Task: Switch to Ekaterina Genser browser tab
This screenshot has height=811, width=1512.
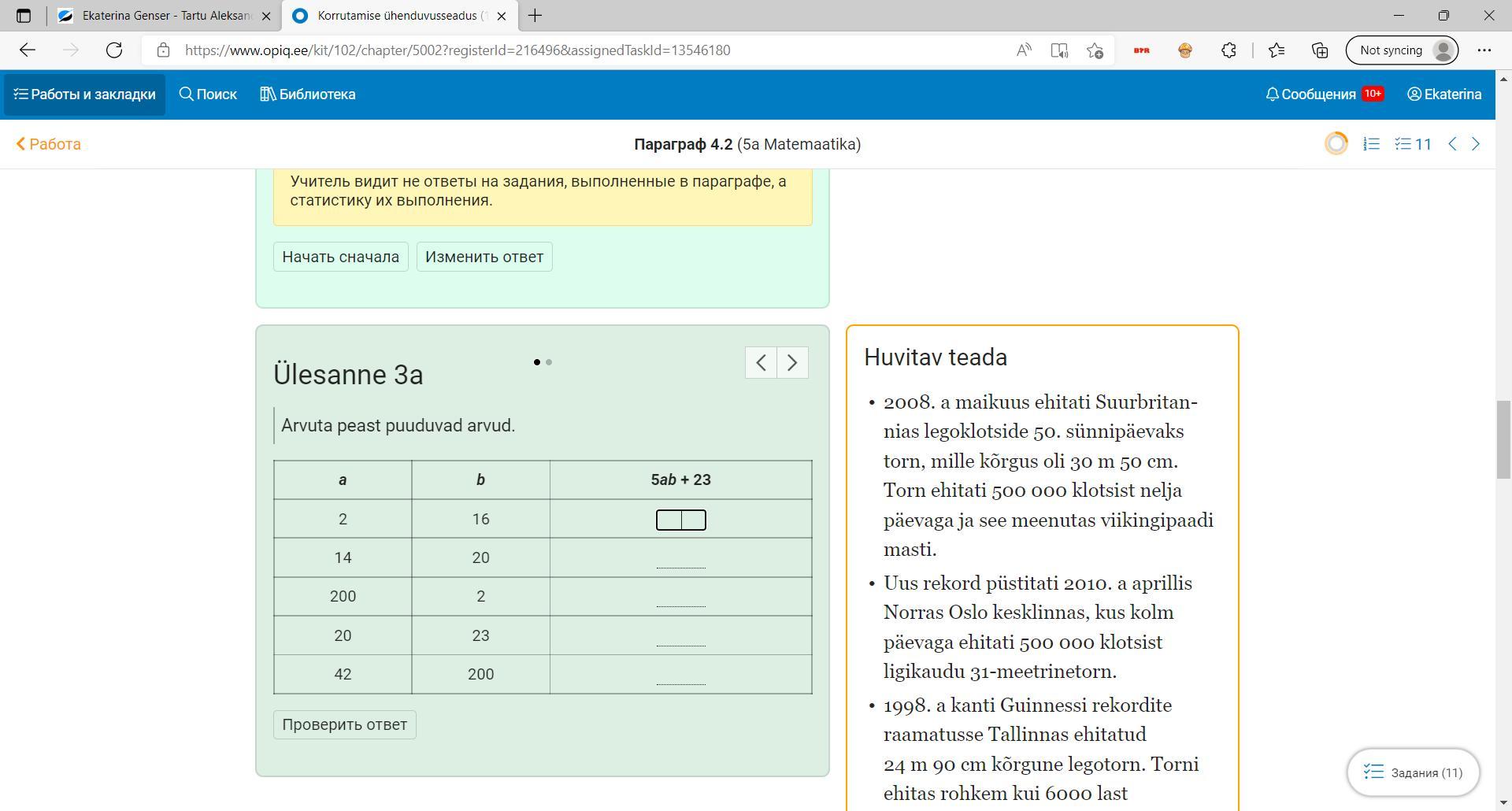Action: coord(165,16)
